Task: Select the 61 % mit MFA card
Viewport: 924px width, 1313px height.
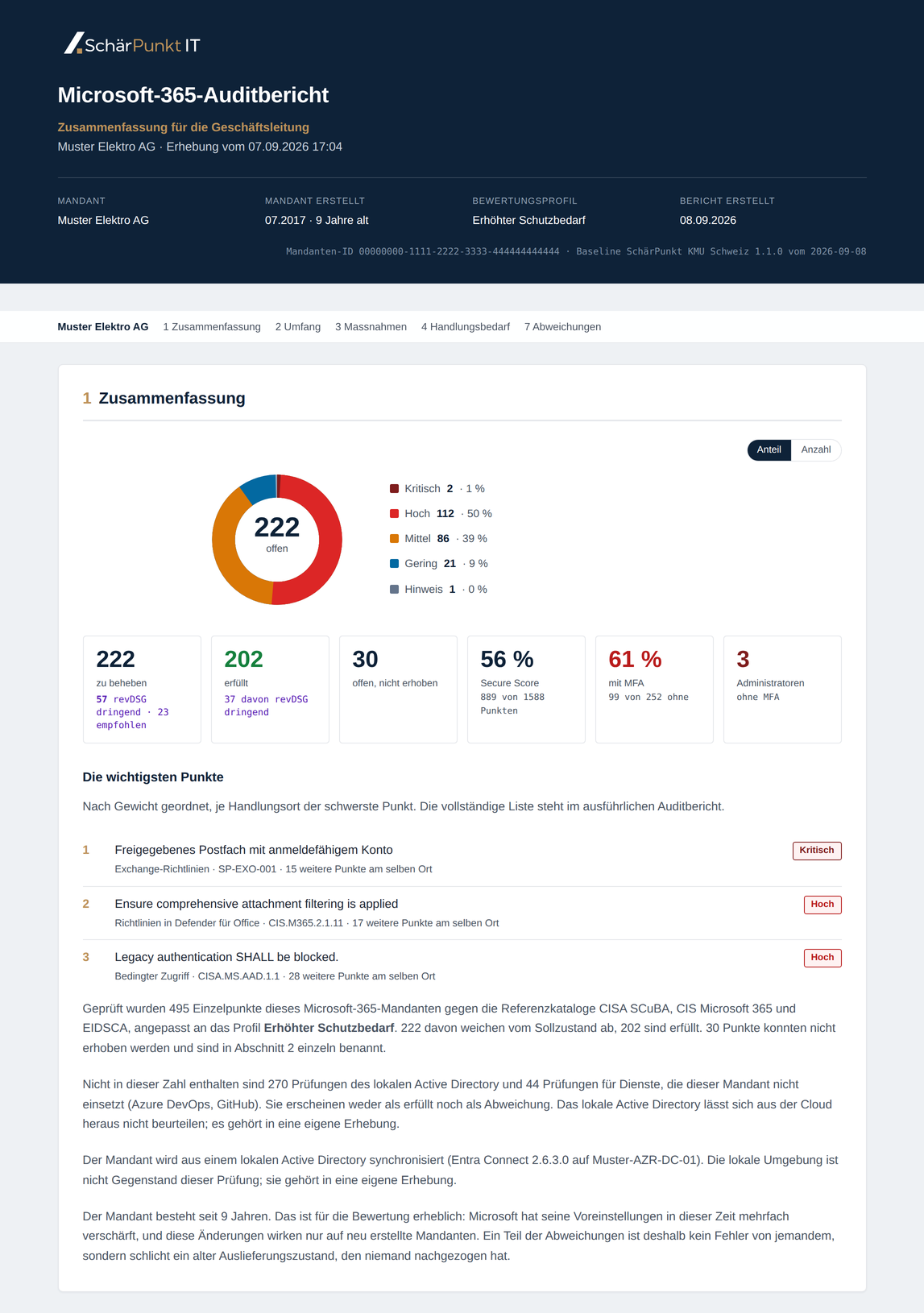Action: (x=654, y=690)
